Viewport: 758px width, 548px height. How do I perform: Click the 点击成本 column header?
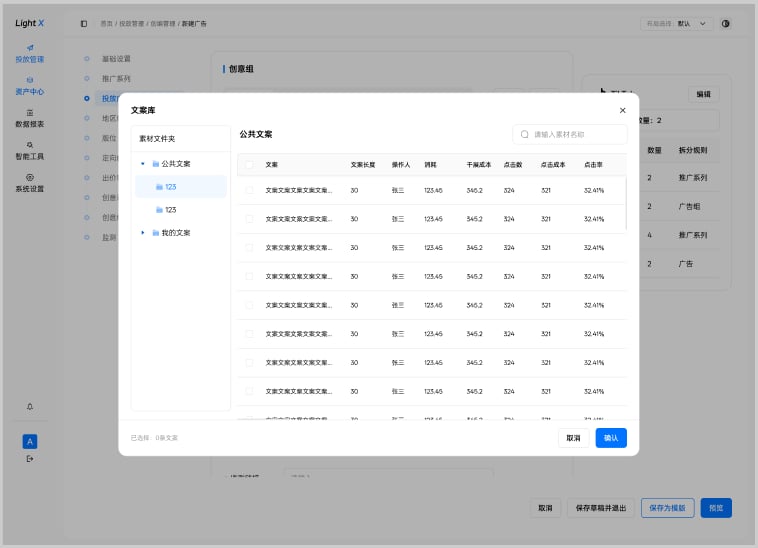(x=553, y=165)
